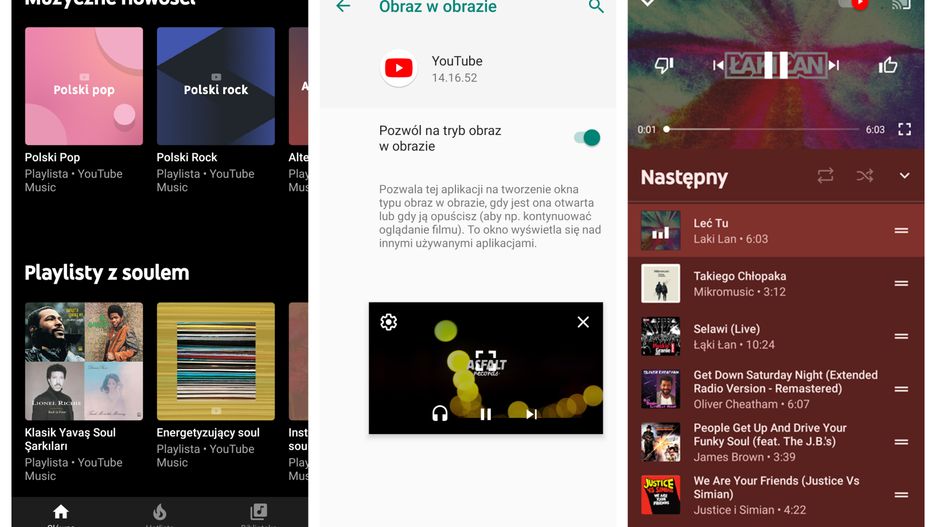Toggle repeat in Następny queue
This screenshot has height=527, width=936.
(826, 175)
